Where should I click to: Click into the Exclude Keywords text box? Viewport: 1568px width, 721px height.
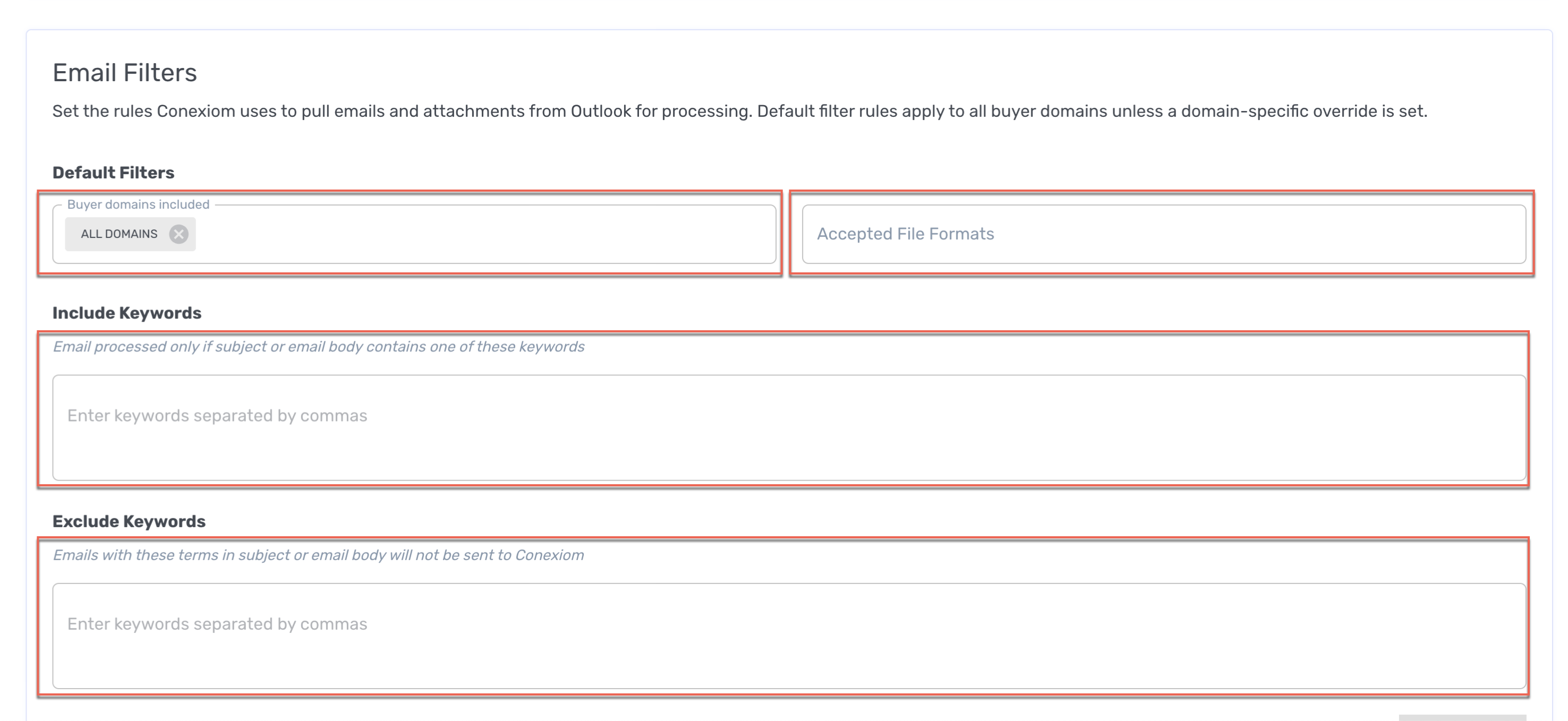click(x=788, y=636)
